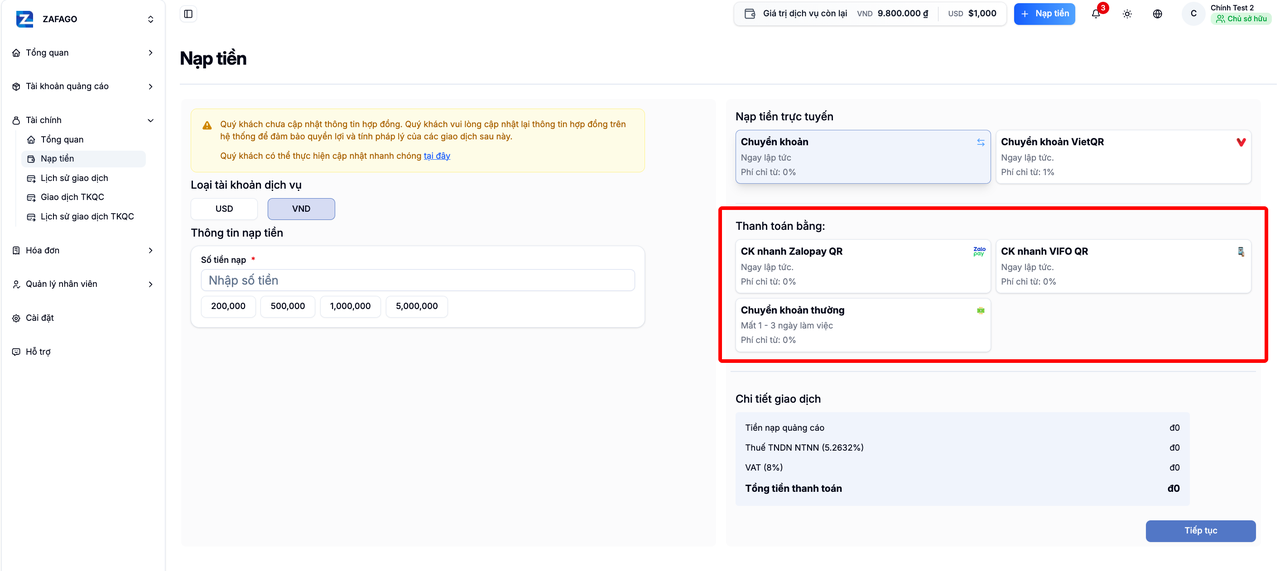Click the Tổng tiền thanh toán row
The image size is (1280, 571).
coord(962,489)
